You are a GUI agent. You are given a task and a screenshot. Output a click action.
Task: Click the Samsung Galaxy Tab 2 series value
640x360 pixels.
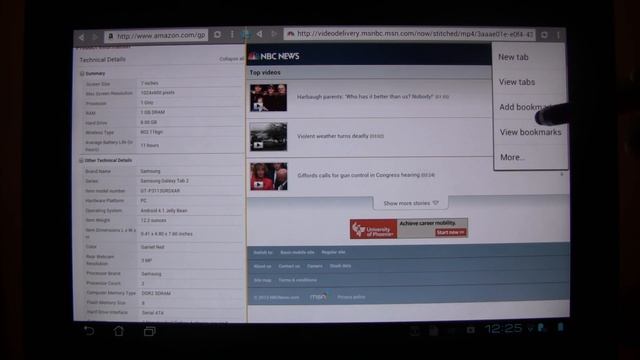(164, 181)
